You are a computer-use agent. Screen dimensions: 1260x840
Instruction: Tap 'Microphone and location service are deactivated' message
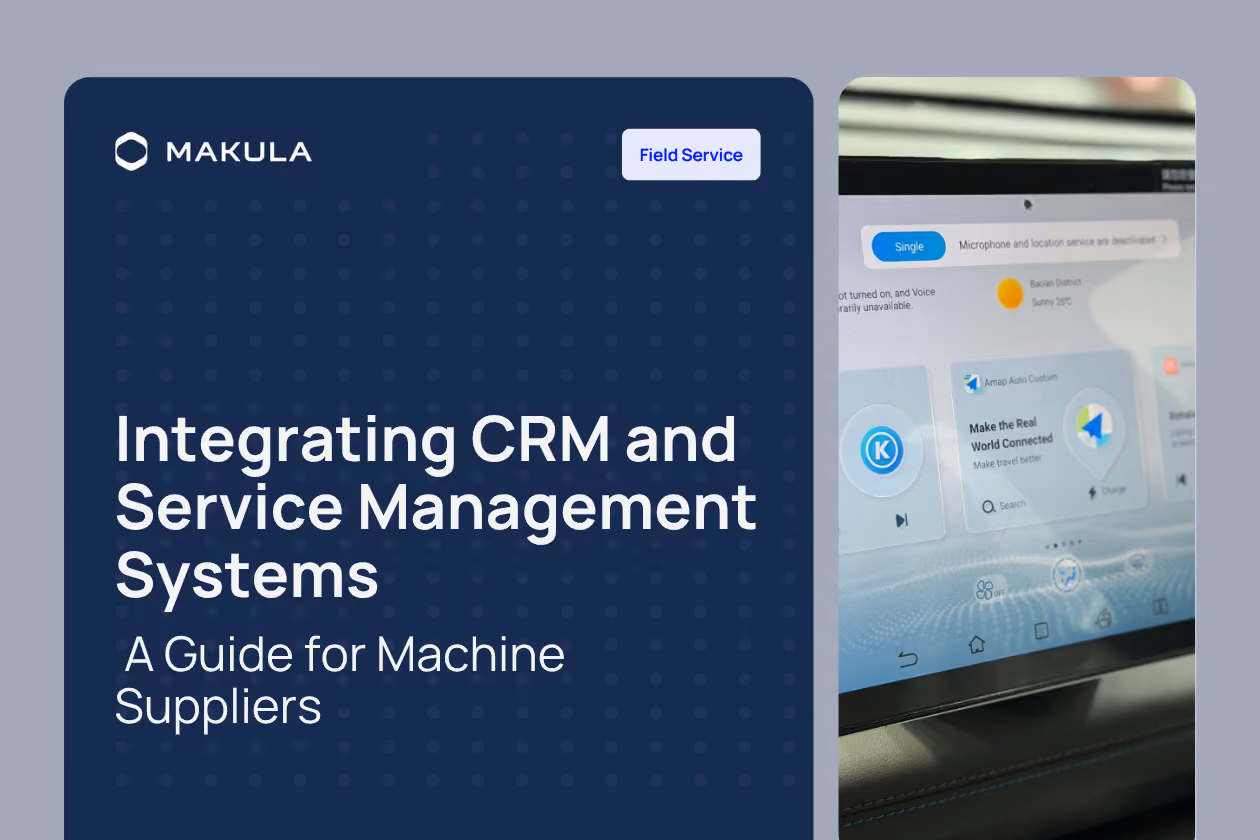pyautogui.click(x=1056, y=242)
